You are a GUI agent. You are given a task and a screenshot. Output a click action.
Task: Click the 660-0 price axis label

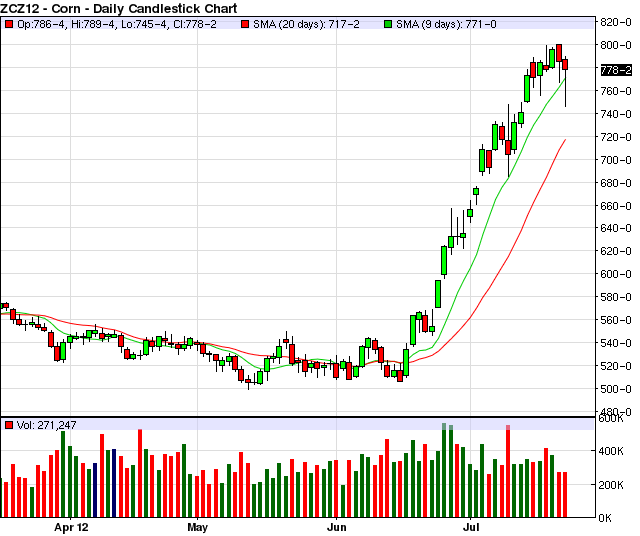[616, 206]
